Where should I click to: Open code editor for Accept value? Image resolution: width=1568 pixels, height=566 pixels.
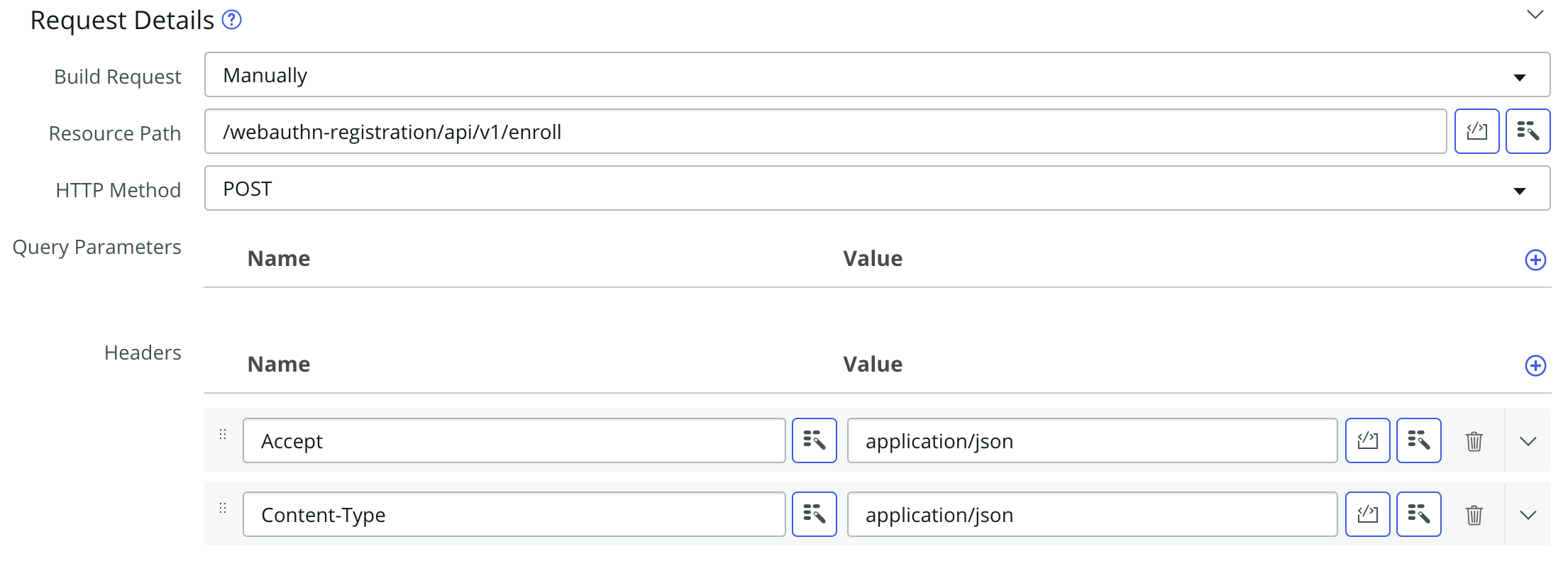[x=1367, y=440]
